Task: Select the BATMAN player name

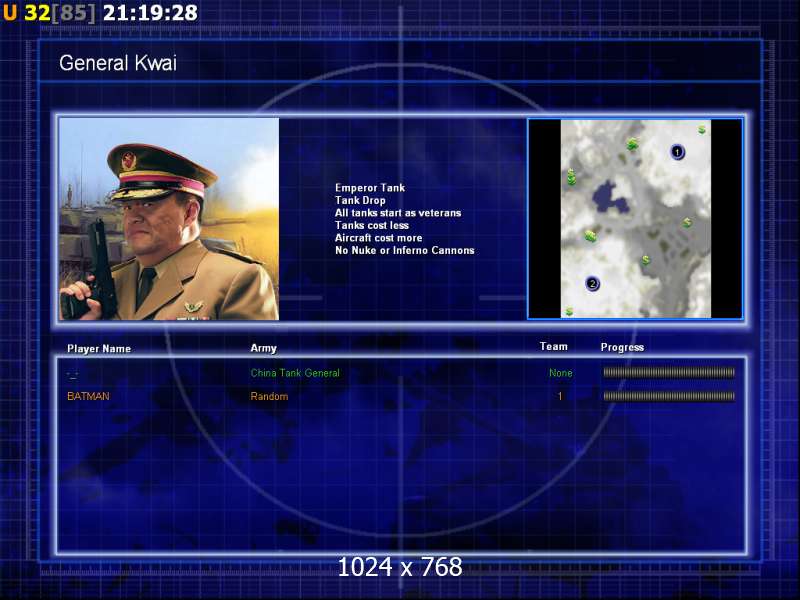Action: coord(88,396)
